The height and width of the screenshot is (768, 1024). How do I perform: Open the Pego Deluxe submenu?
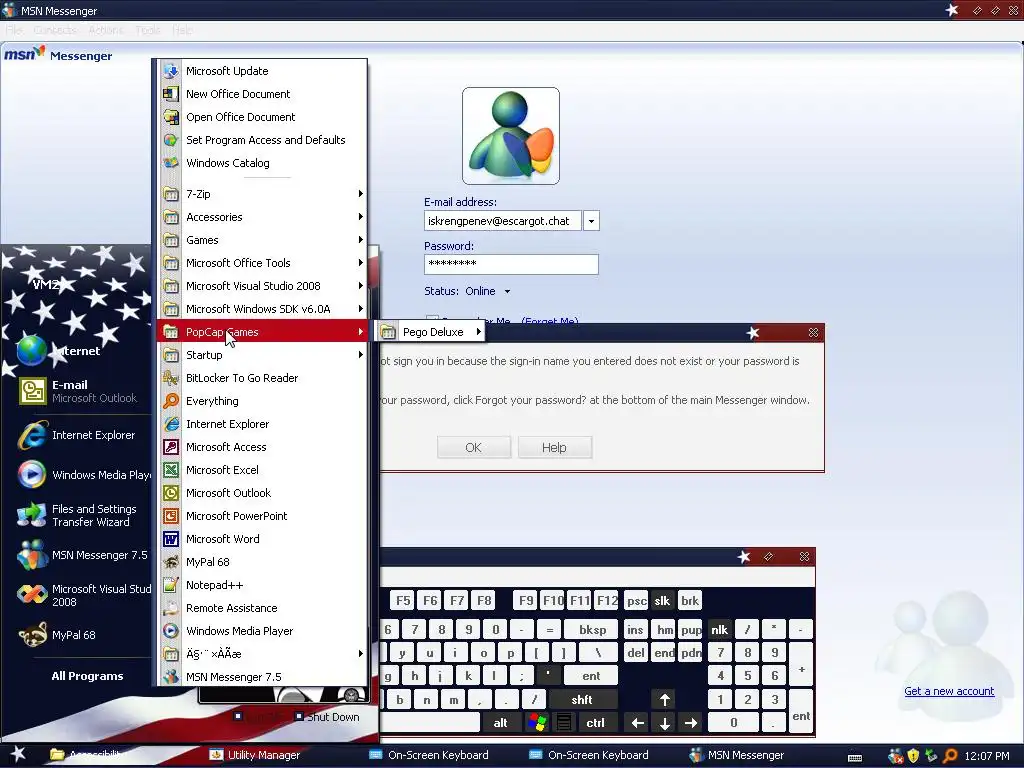click(431, 332)
